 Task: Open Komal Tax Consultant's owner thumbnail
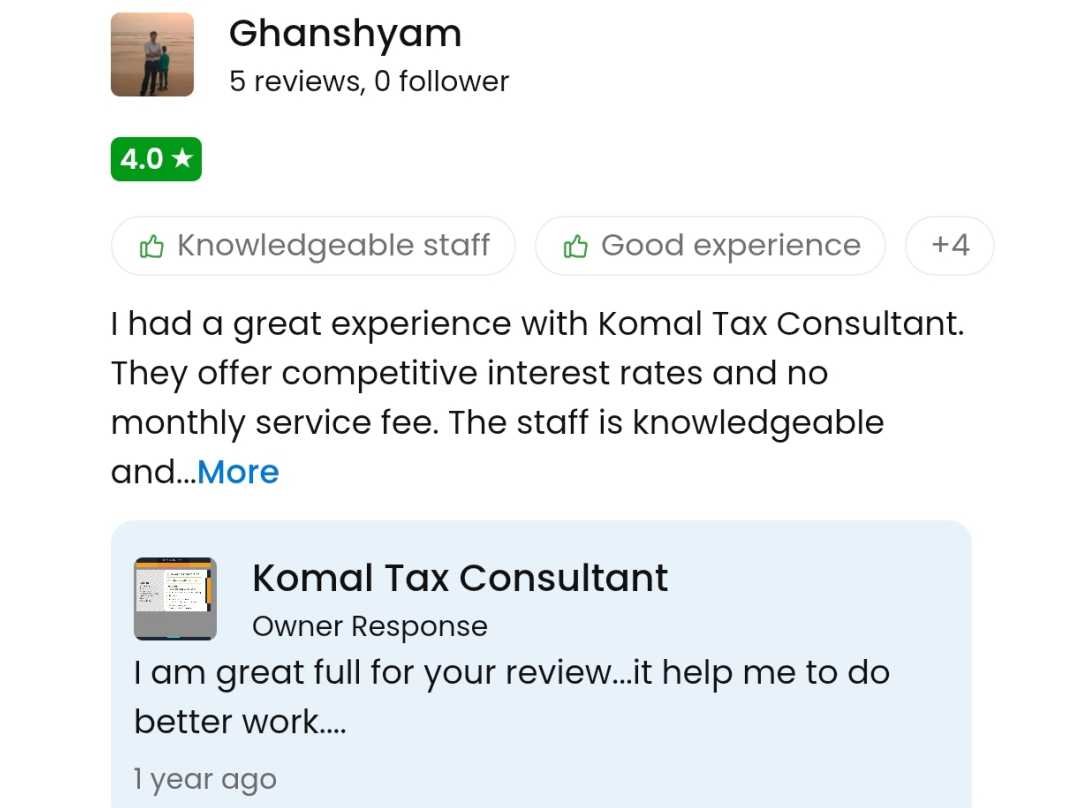pos(175,599)
